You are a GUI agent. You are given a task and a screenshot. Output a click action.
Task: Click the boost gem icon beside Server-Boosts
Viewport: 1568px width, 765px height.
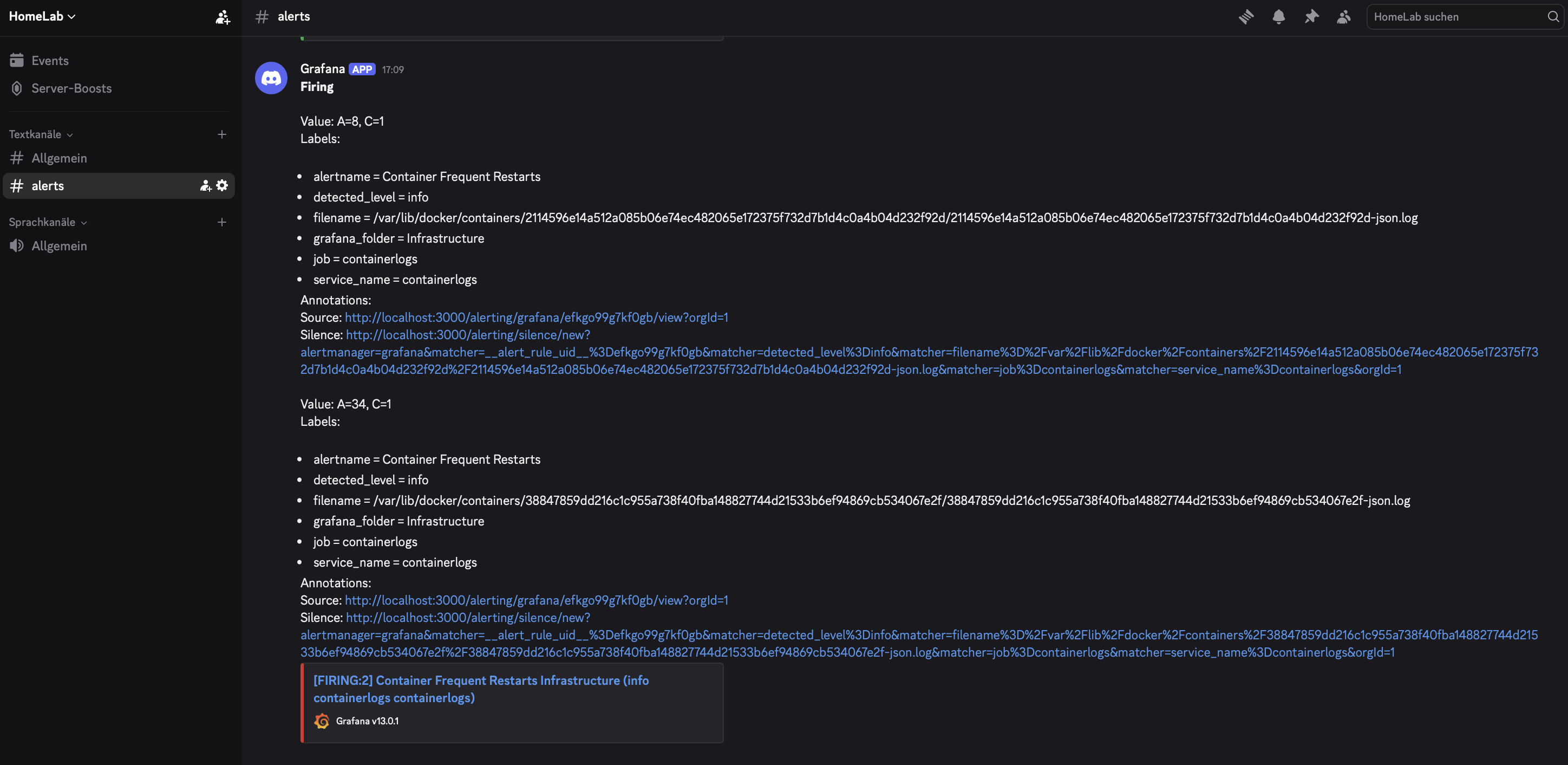(17, 88)
